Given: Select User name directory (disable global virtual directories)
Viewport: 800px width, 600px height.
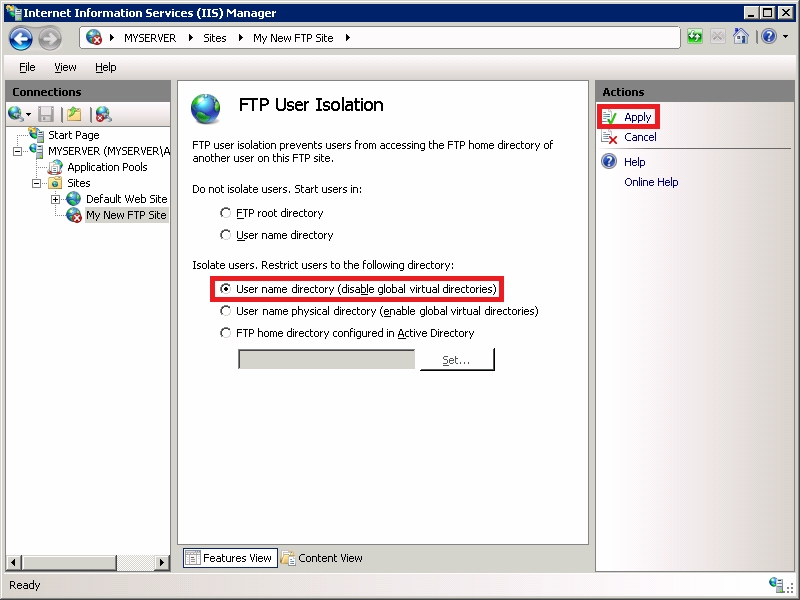Looking at the screenshot, I should tap(225, 289).
